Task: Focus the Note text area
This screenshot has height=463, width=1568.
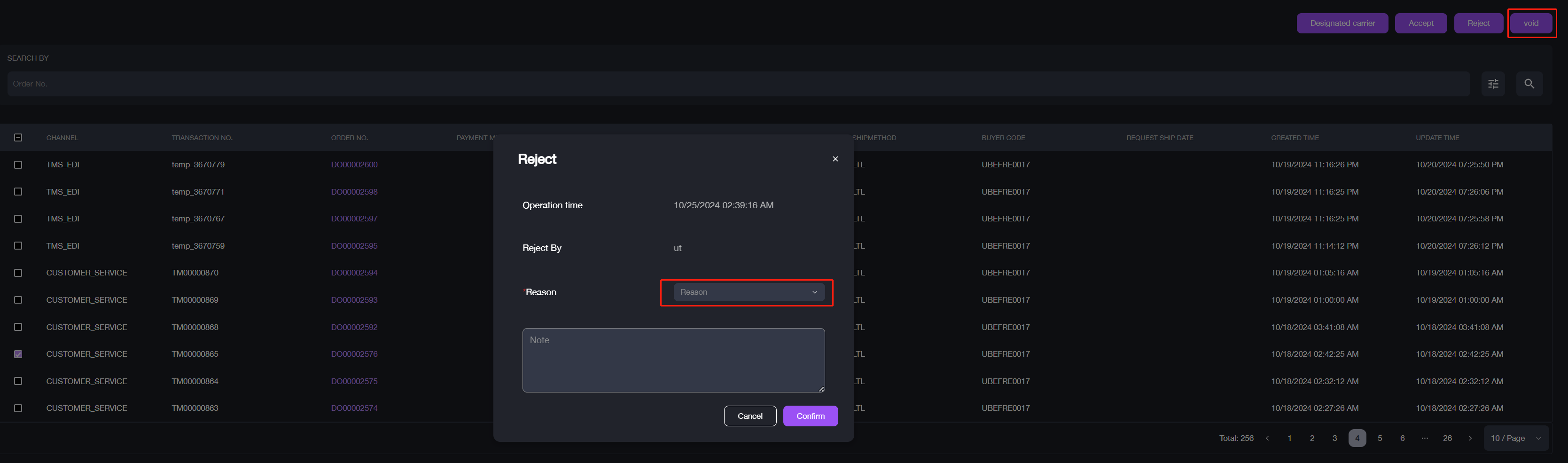Action: (x=673, y=360)
